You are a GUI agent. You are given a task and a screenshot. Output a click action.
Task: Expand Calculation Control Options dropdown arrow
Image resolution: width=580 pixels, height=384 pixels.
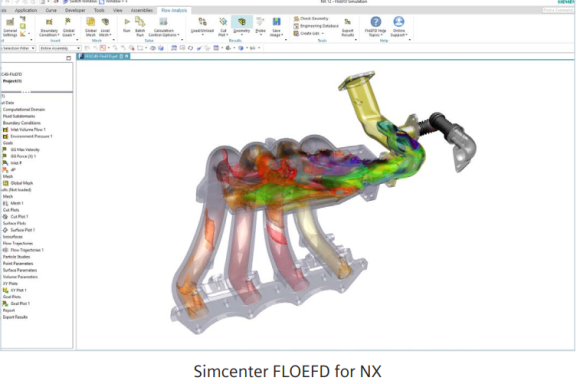pyautogui.click(x=178, y=35)
